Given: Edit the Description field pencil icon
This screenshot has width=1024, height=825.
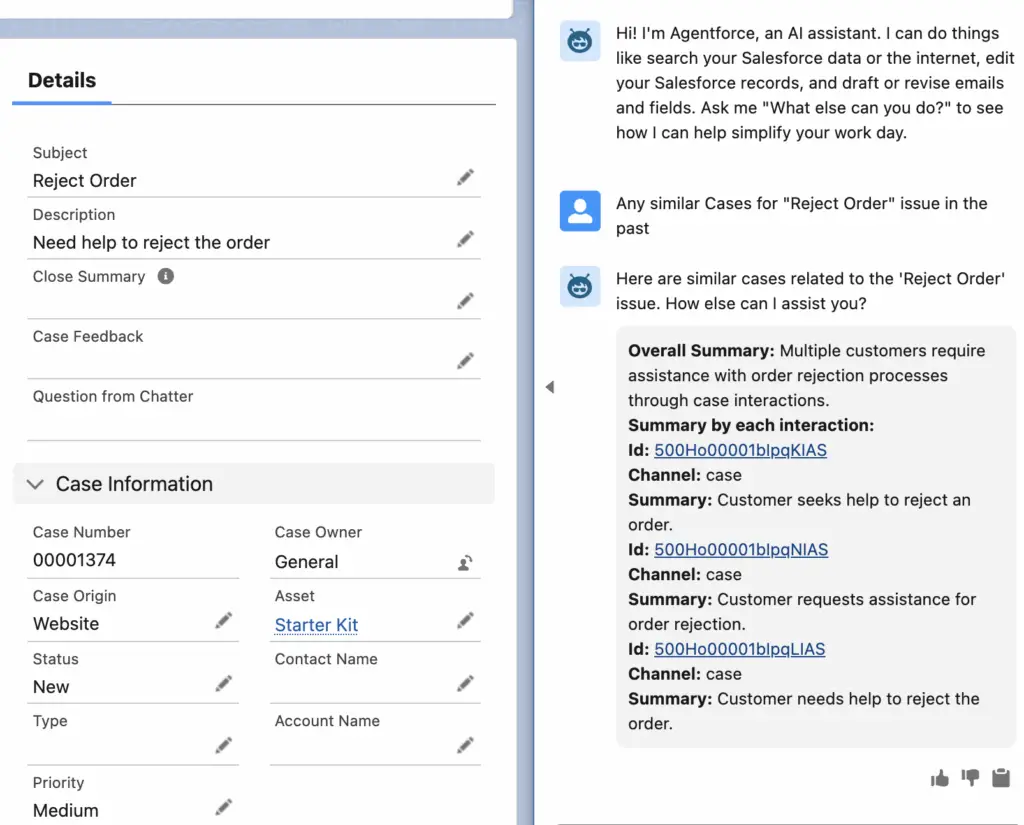Looking at the screenshot, I should pyautogui.click(x=465, y=239).
